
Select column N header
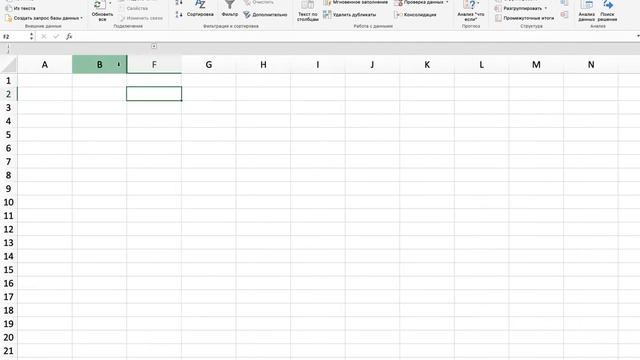pos(591,64)
